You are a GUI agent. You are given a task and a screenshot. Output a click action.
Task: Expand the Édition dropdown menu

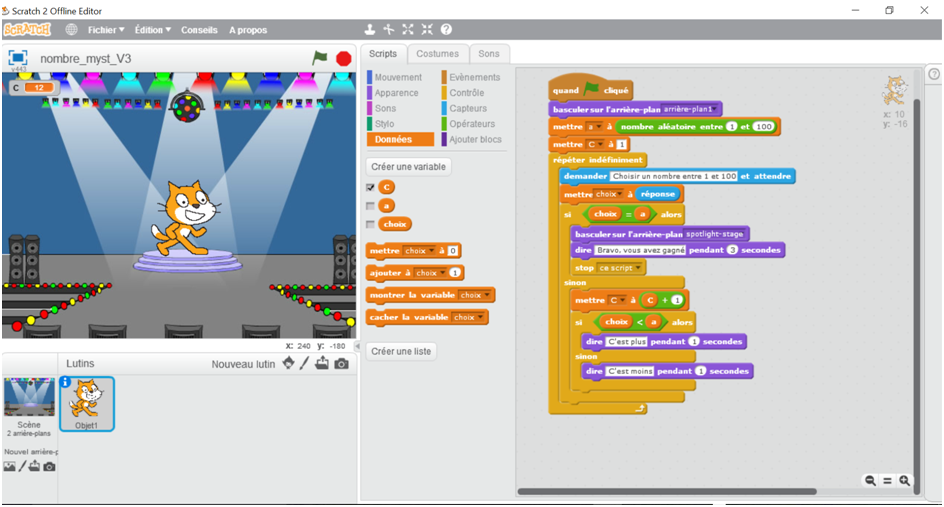153,30
